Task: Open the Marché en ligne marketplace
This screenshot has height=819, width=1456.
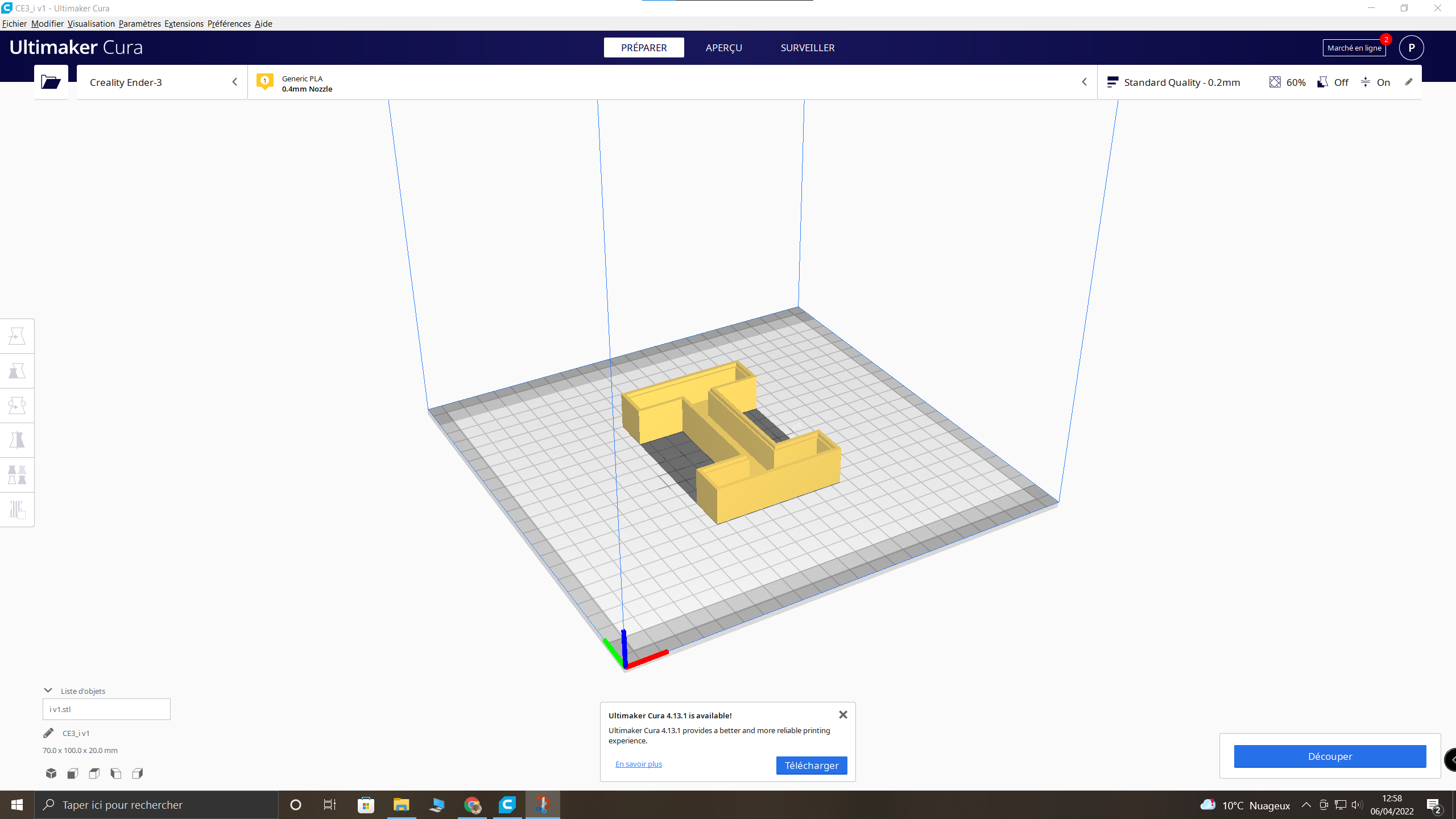Action: pos(1354,48)
